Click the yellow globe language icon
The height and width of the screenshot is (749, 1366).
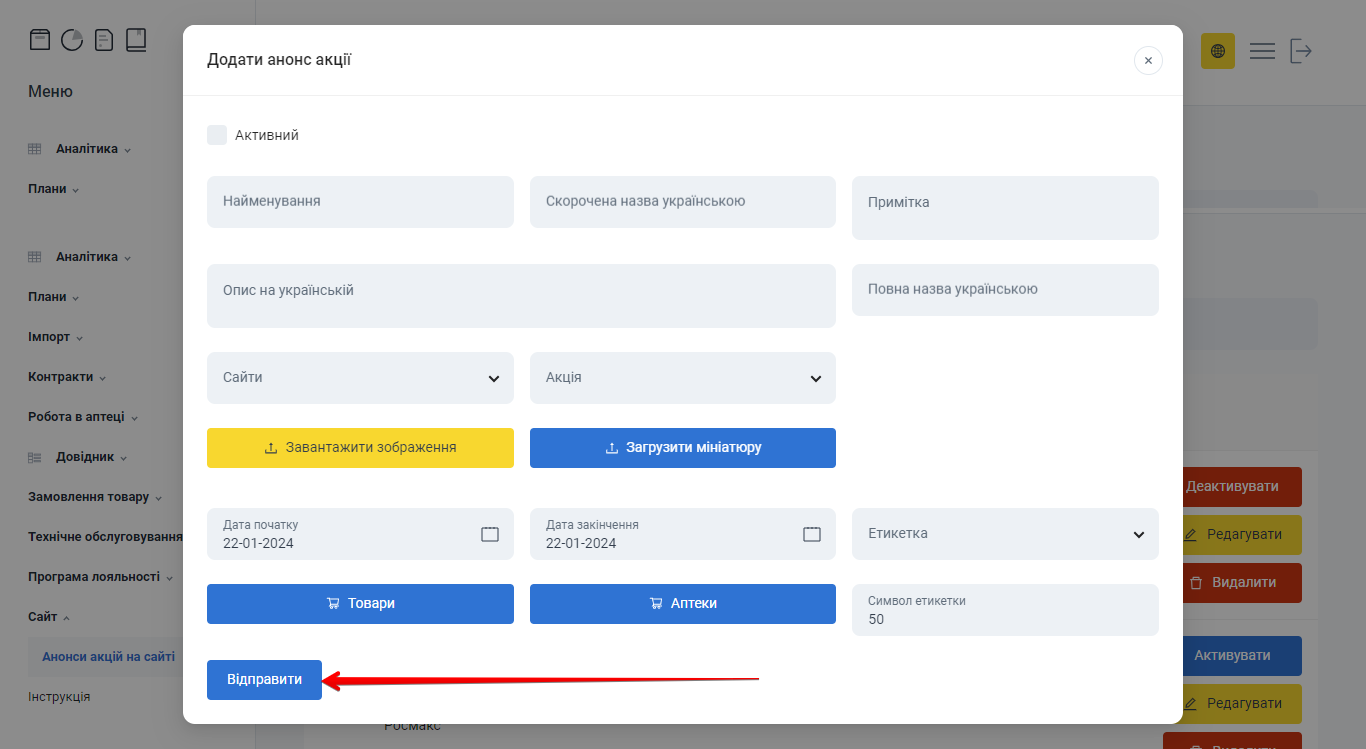[x=1218, y=50]
